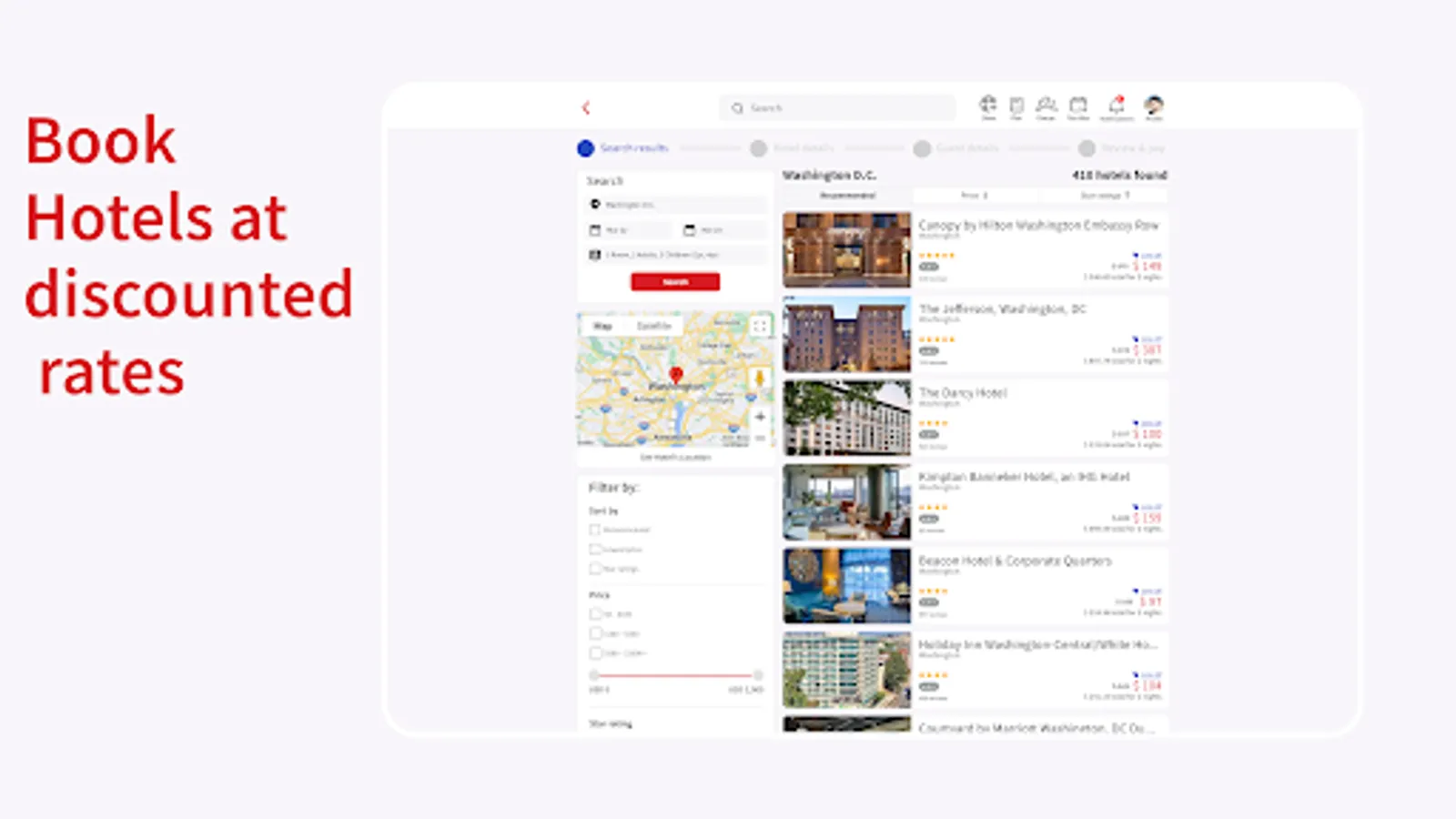Open the Kimpton Banneker Hotel photo
Image resolution: width=1456 pixels, height=819 pixels.
click(846, 502)
